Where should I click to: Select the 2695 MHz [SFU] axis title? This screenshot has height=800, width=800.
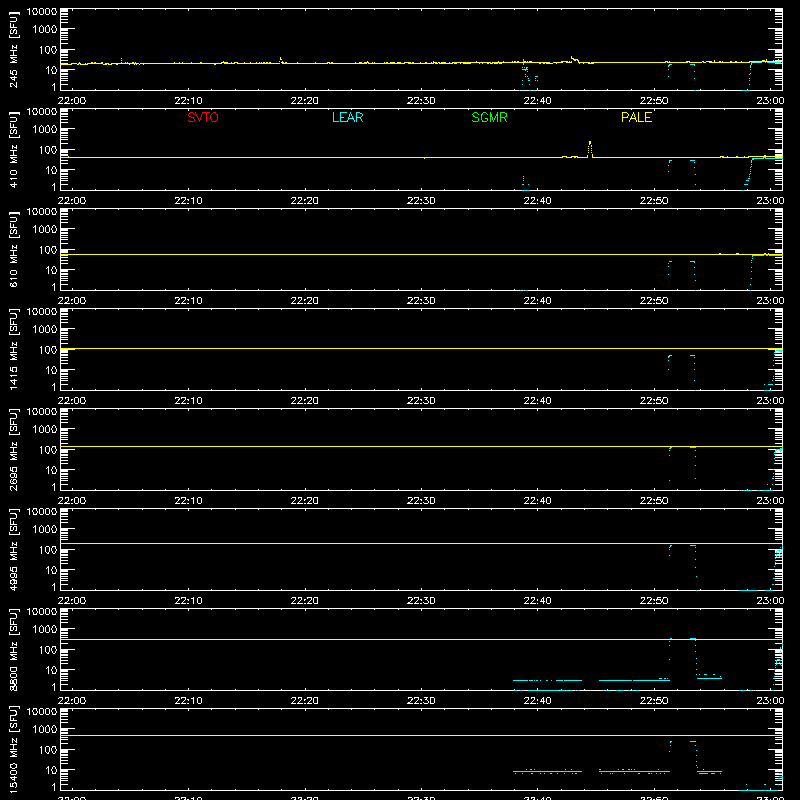pos(14,449)
